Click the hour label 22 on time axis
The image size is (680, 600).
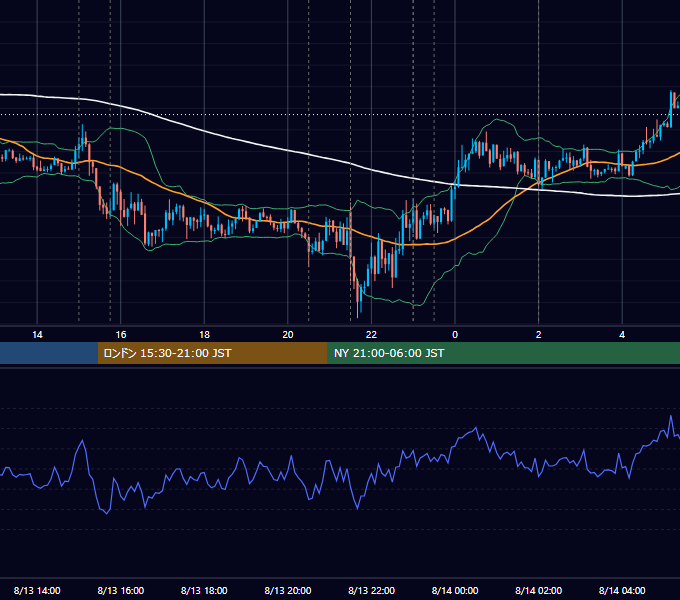(371, 335)
